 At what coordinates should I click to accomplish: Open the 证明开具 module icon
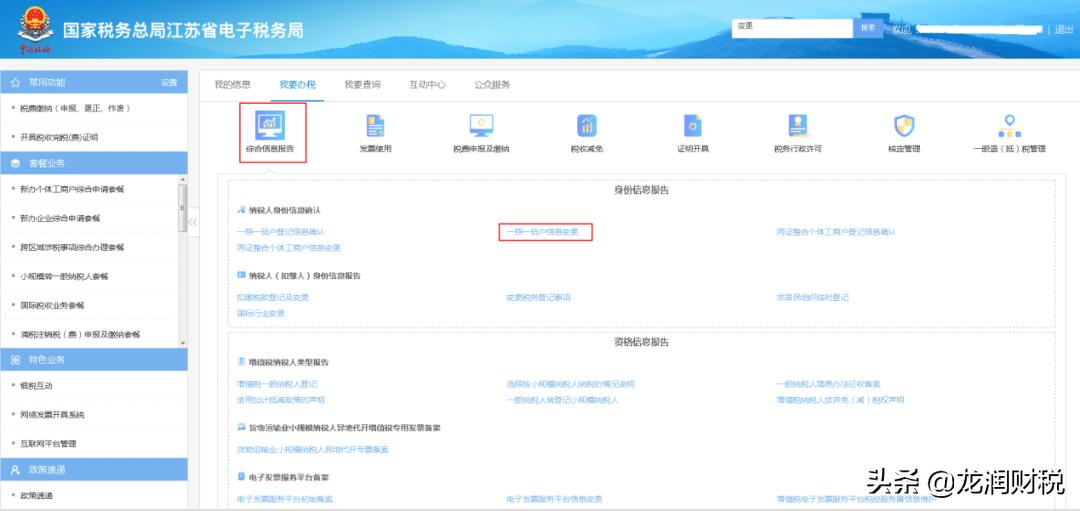[x=692, y=125]
